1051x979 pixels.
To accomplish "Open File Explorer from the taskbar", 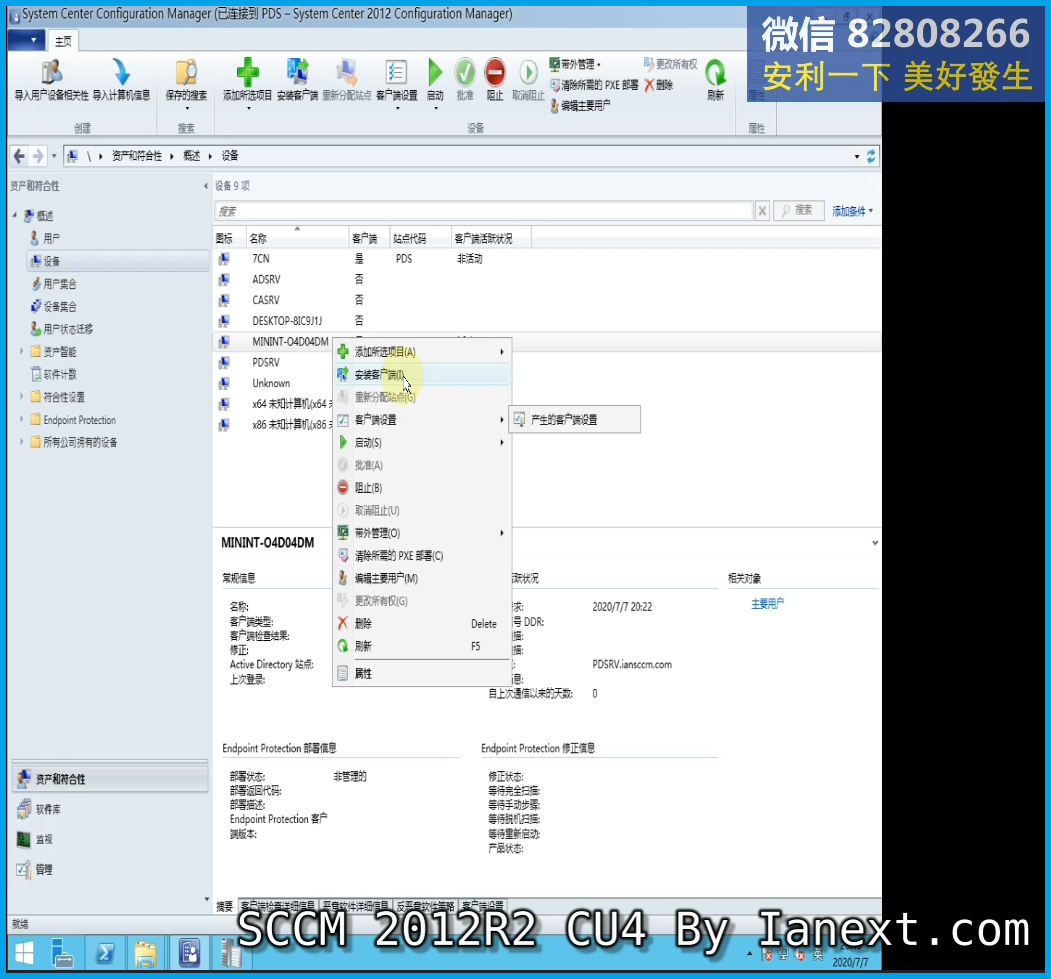I will pyautogui.click(x=145, y=953).
